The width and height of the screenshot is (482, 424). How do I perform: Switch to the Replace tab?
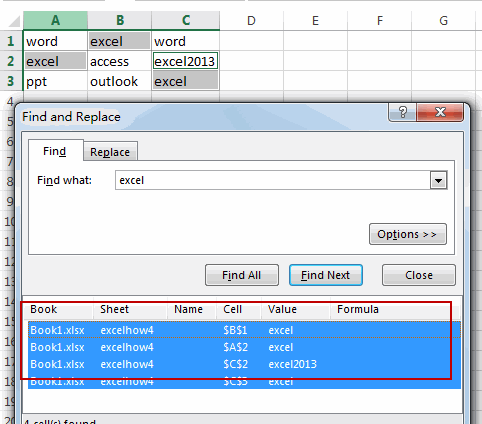click(110, 152)
